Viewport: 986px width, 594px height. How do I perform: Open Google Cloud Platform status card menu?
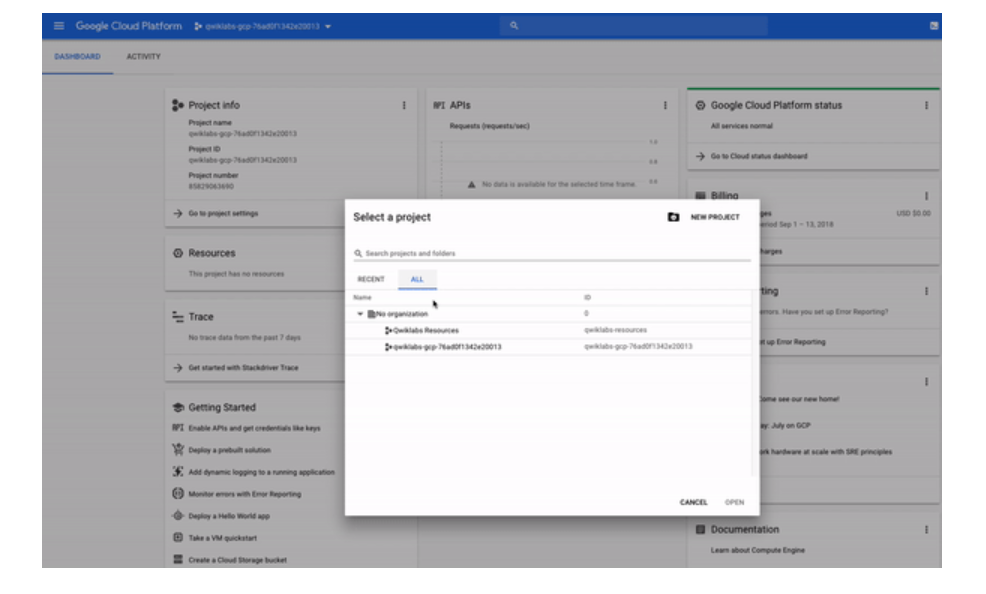pyautogui.click(x=926, y=106)
